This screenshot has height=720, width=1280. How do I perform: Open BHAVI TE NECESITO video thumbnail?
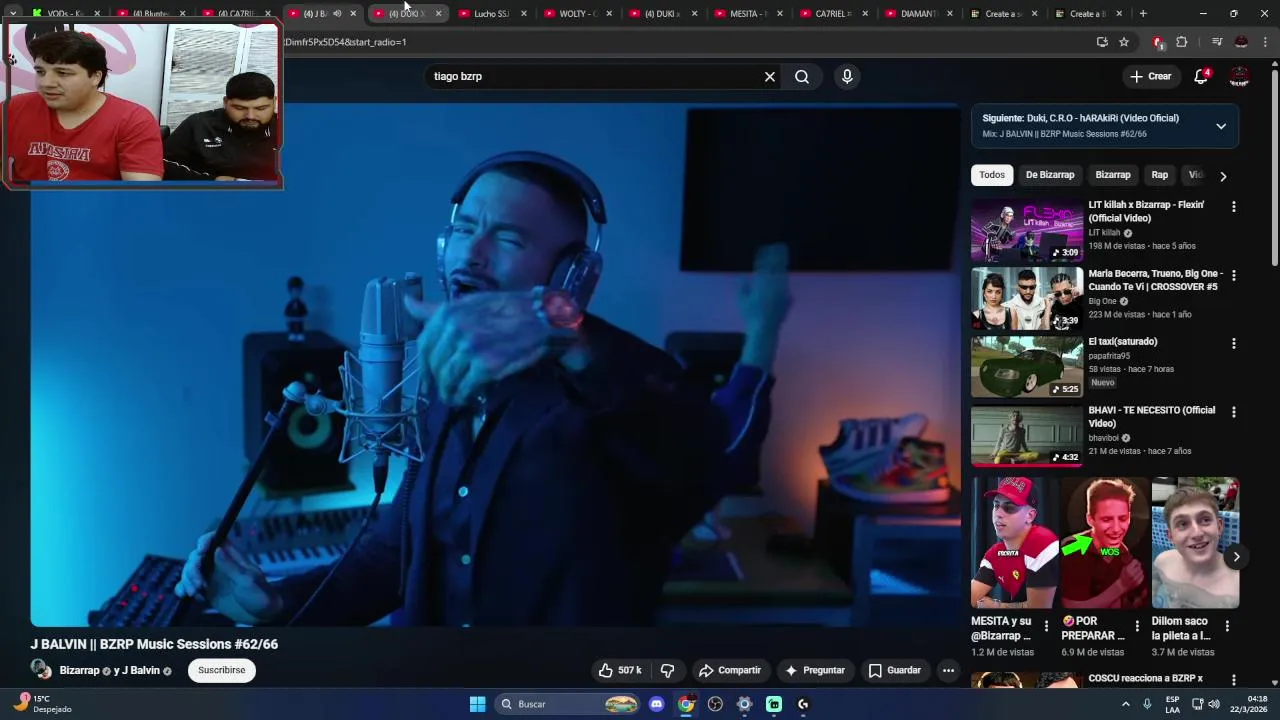coord(1027,435)
